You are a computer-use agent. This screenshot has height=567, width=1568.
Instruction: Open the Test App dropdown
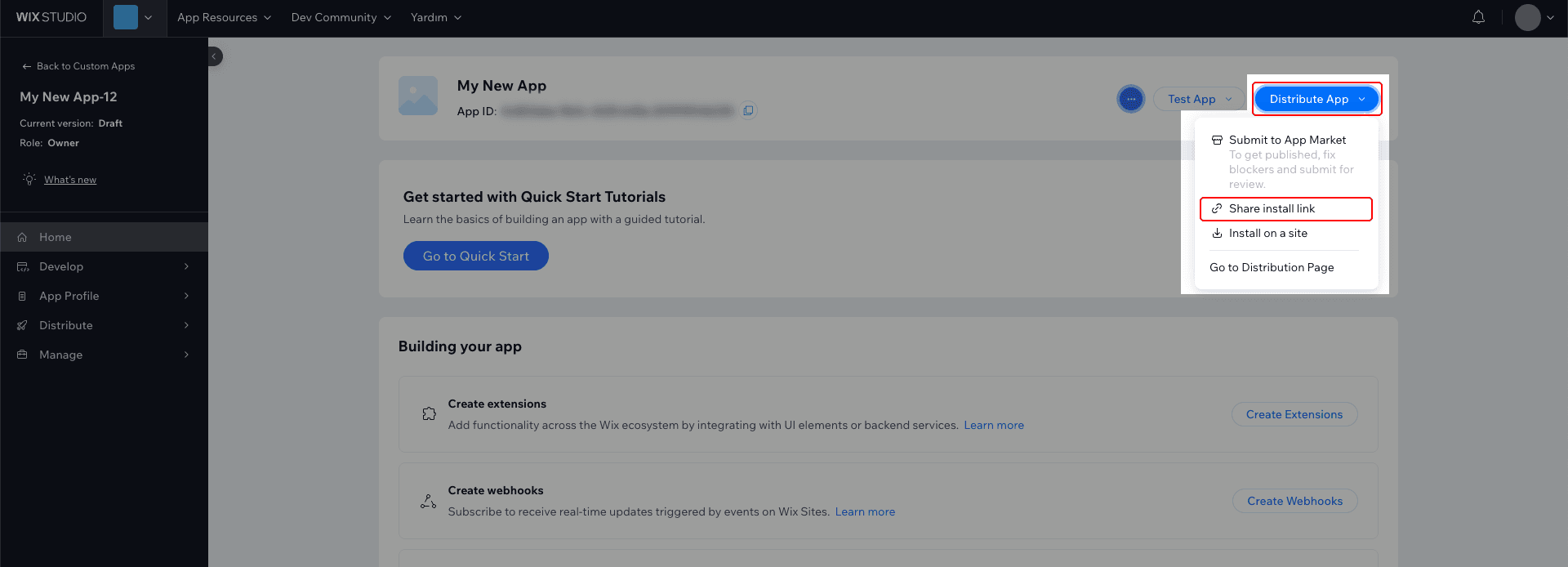click(1199, 99)
